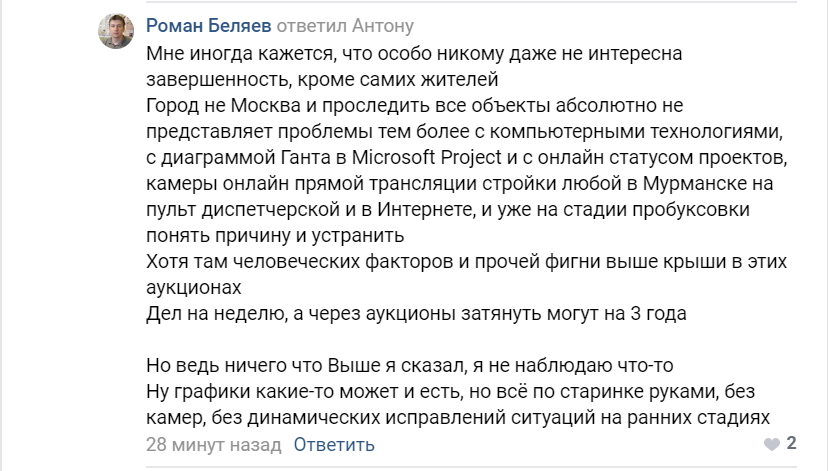Screen dimensions: 828x471
Task: Follow the 'Антону' replied-to link
Action: pos(383,25)
